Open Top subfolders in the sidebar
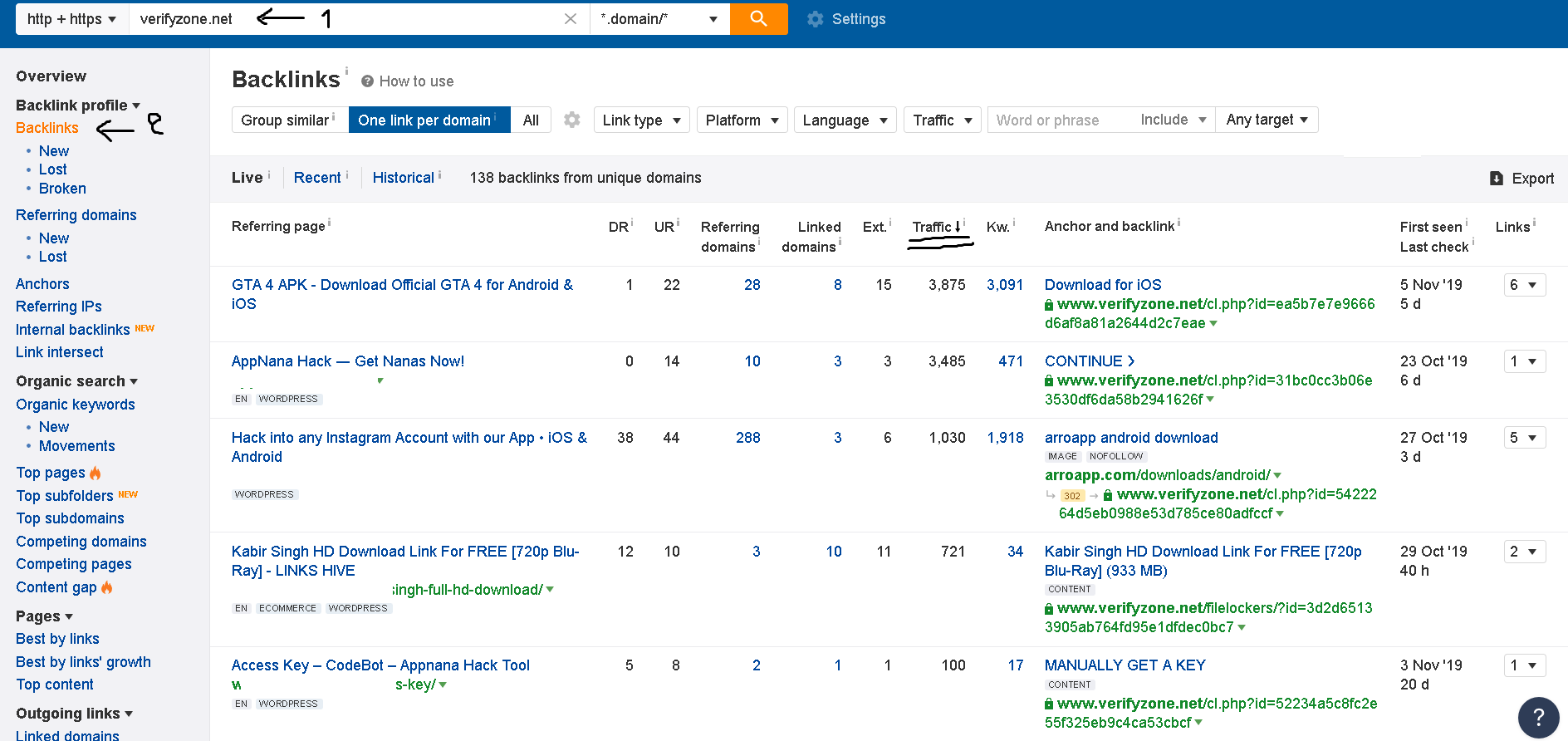 click(65, 496)
